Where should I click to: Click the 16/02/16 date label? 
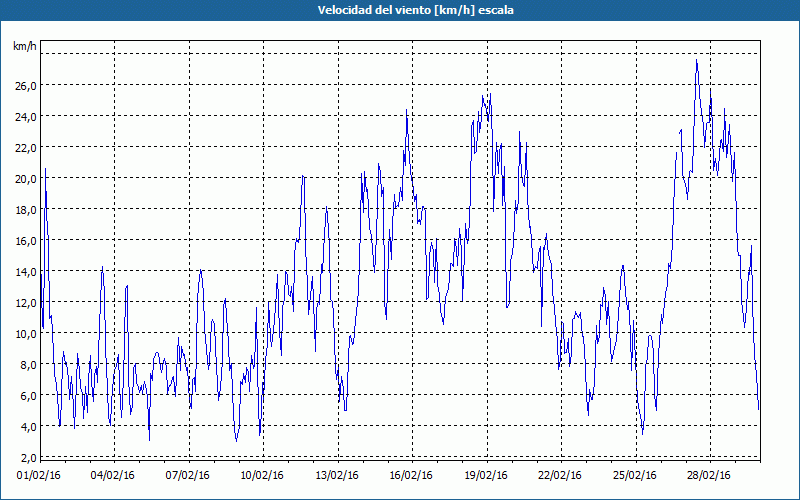point(411,476)
